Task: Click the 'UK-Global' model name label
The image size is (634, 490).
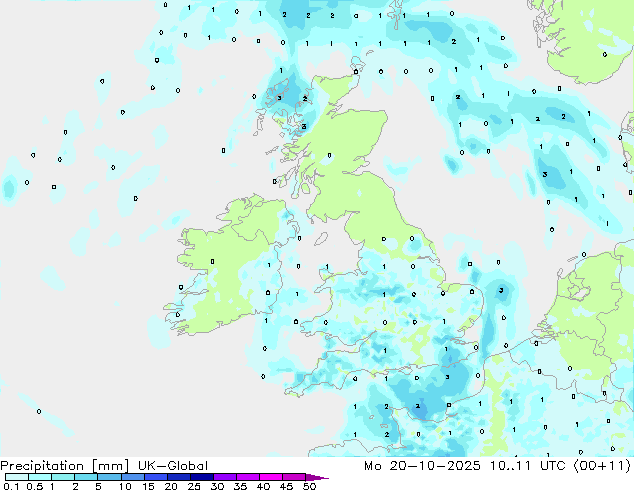Action: click(x=173, y=466)
